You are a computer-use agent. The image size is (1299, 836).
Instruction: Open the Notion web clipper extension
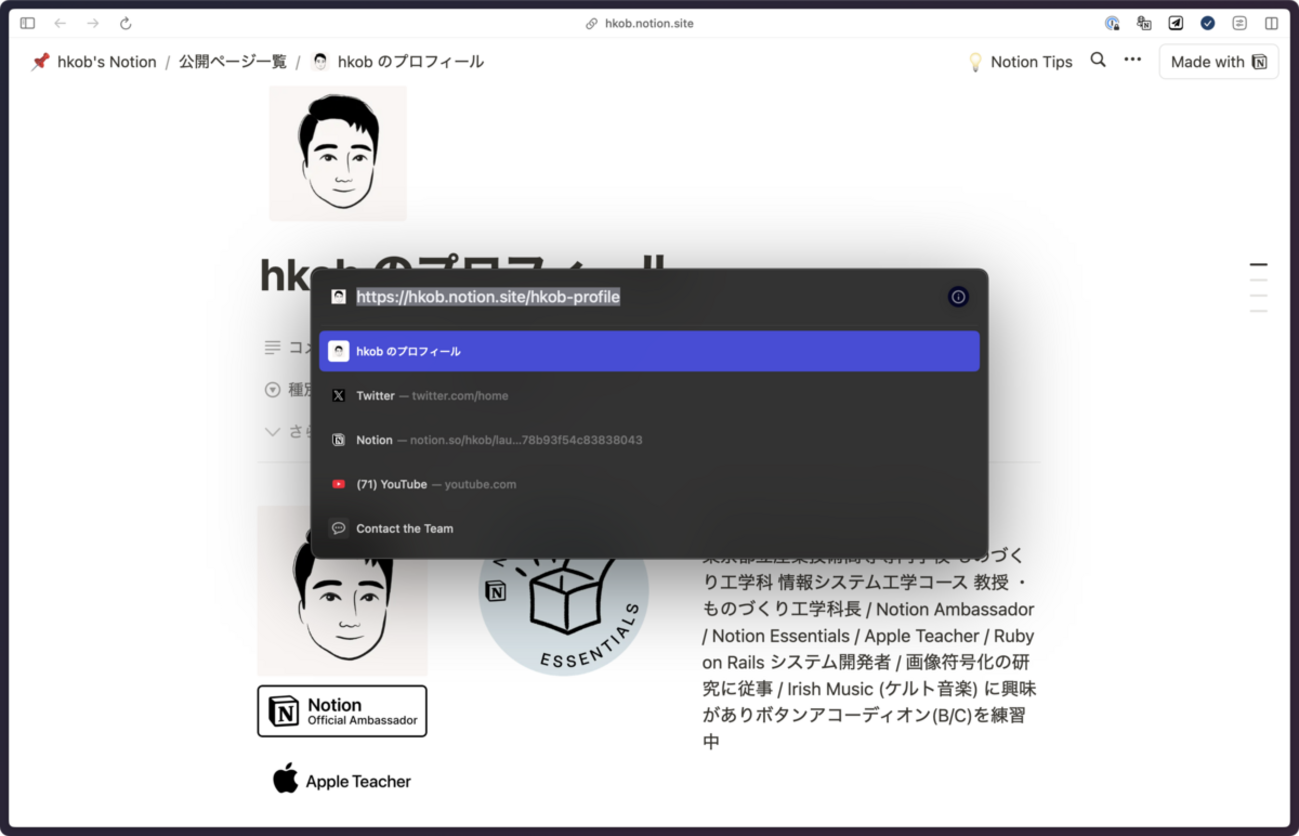coord(1144,23)
